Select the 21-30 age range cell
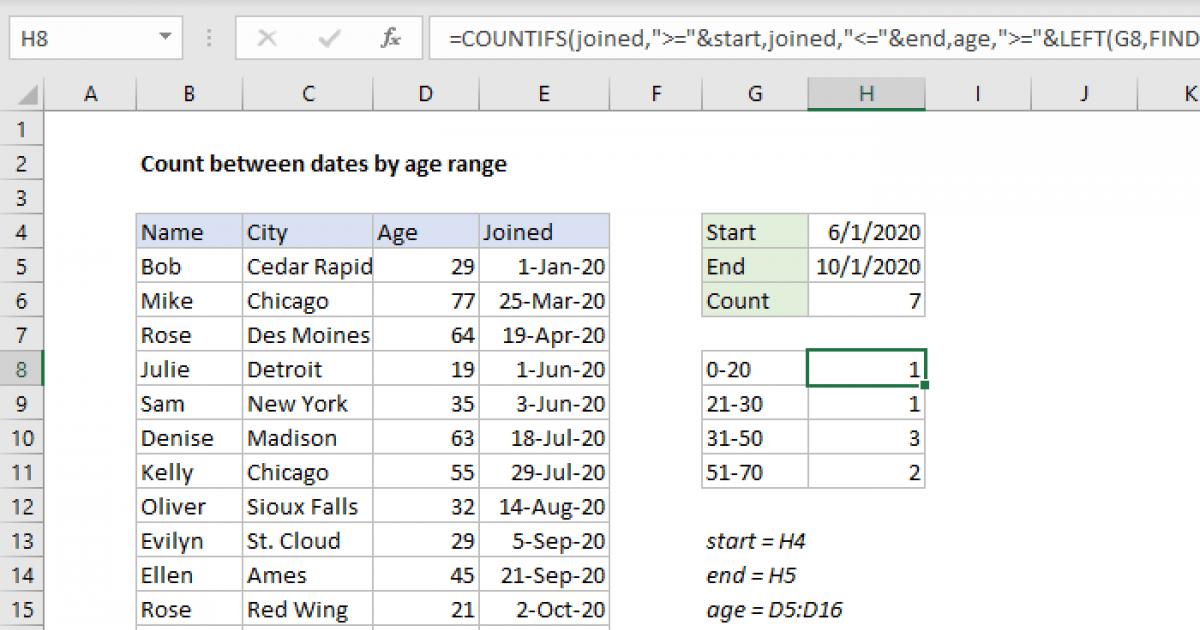Image resolution: width=1200 pixels, height=630 pixels. 755,403
